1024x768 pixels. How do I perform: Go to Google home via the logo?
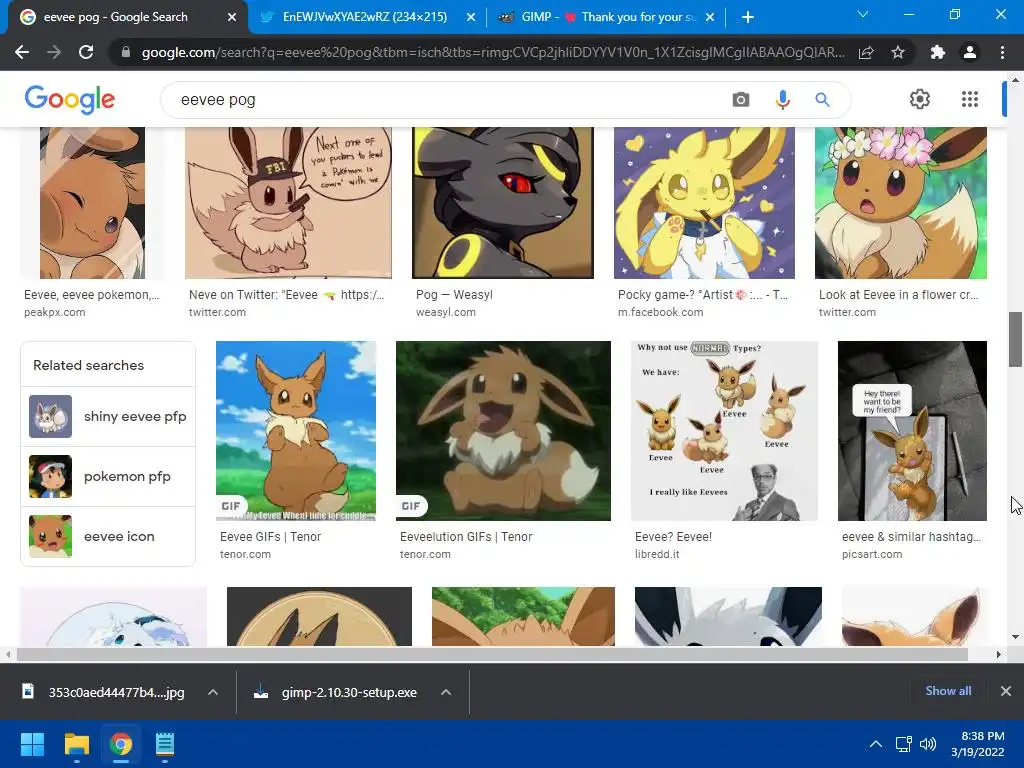[70, 99]
